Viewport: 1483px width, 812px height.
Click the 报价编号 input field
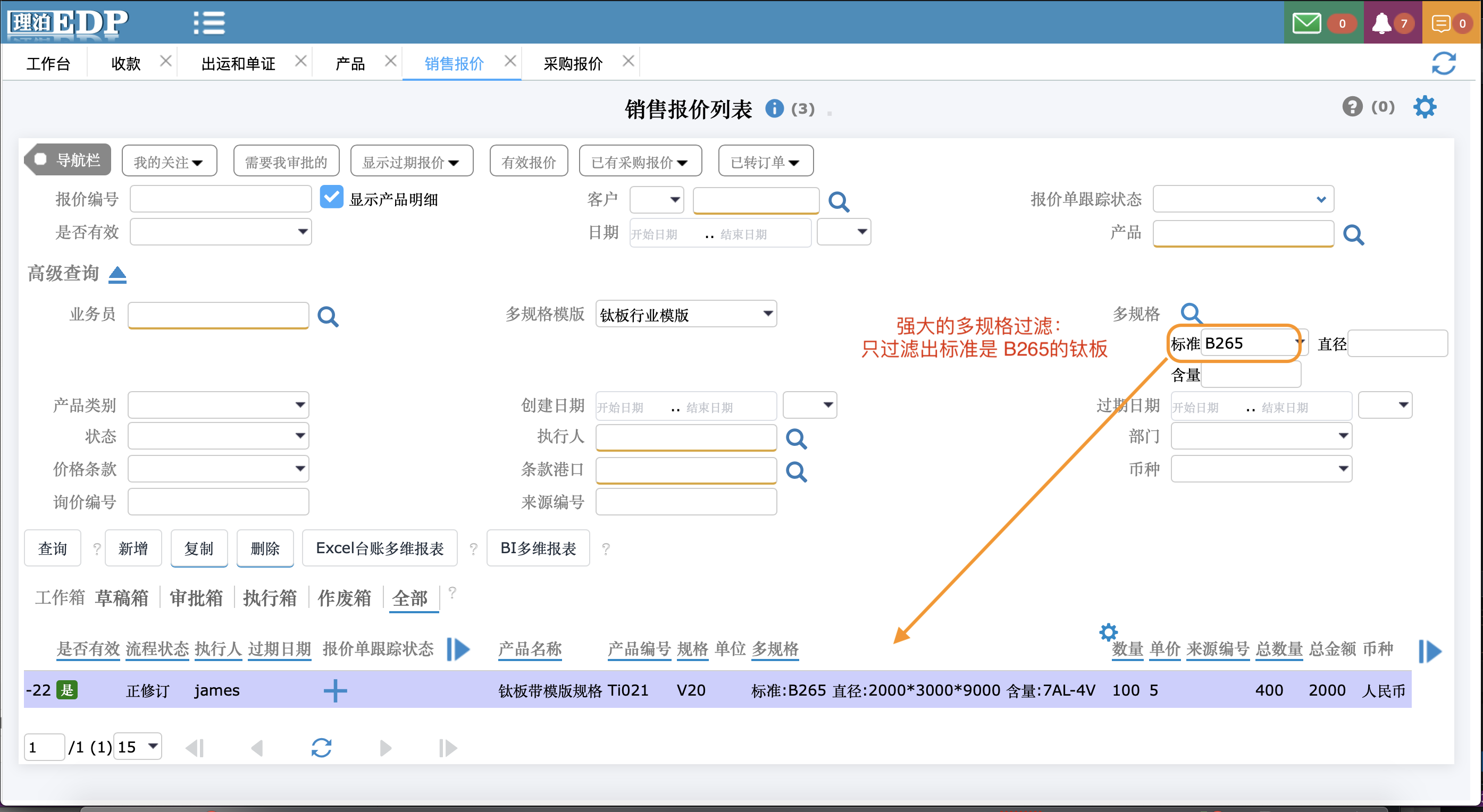221,199
